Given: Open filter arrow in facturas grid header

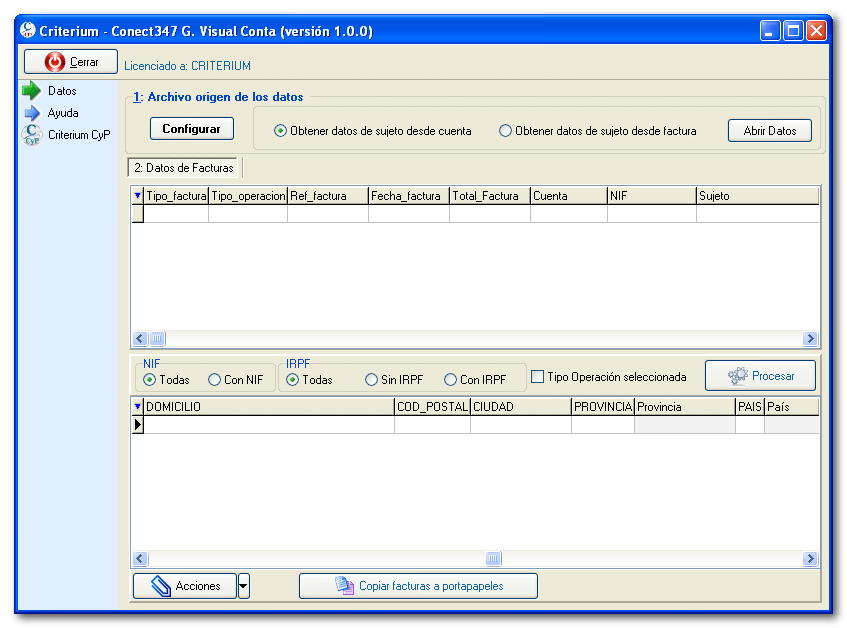Looking at the screenshot, I should pos(138,196).
